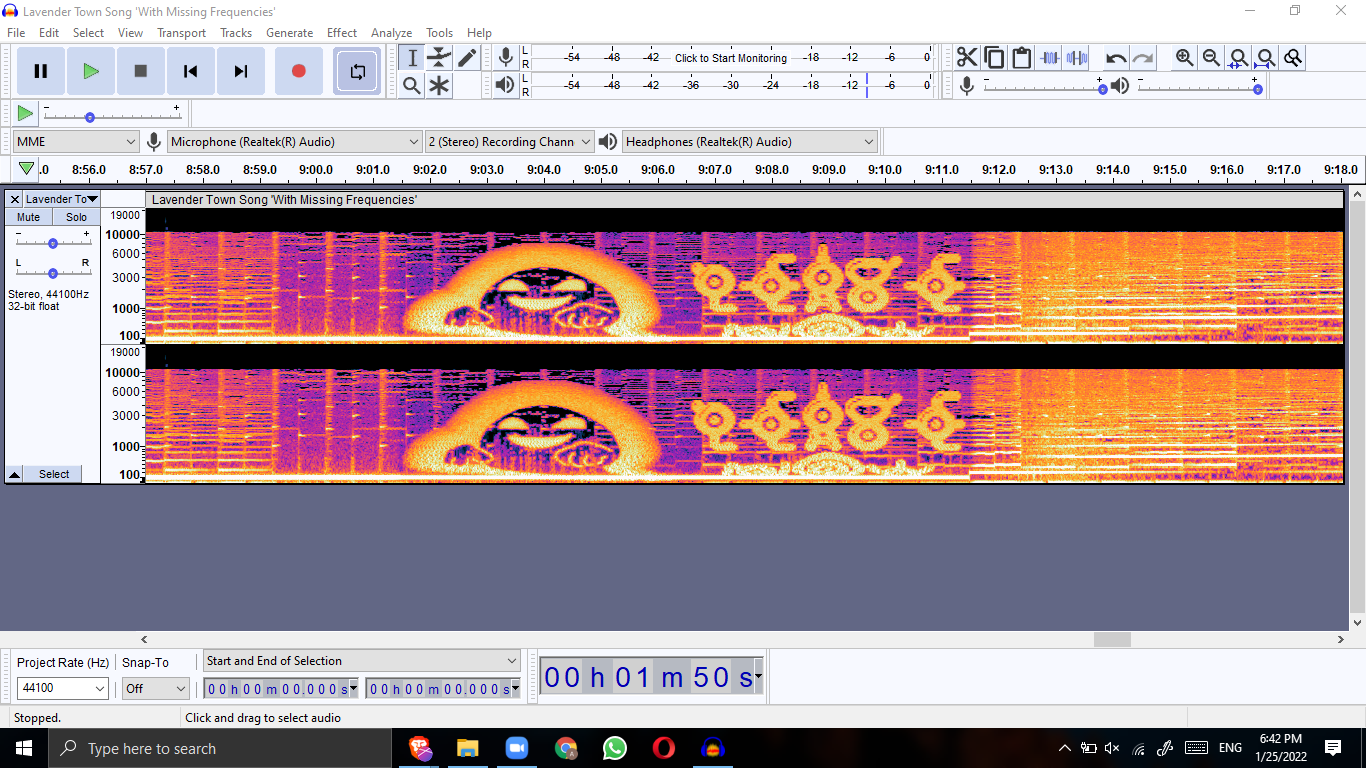
Task: Open the Snap-To Off dropdown
Action: [x=155, y=688]
